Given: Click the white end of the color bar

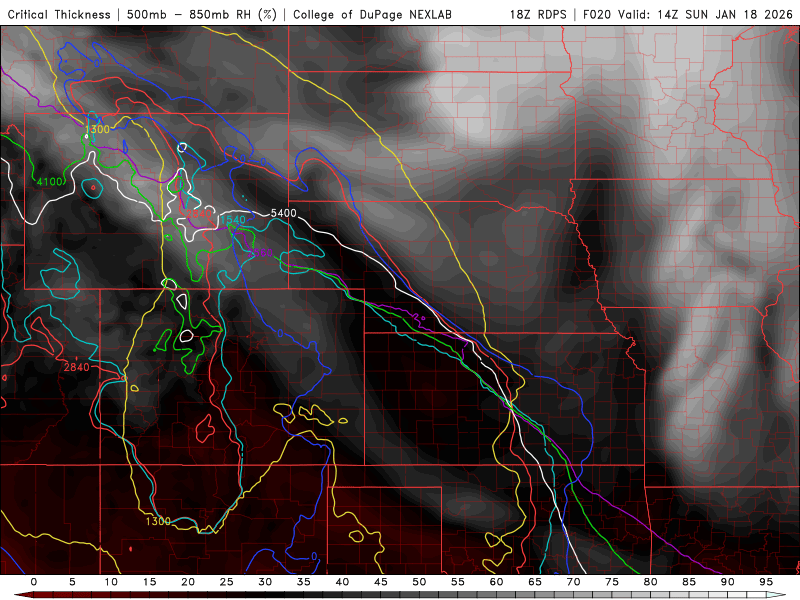Looking at the screenshot, I should [776, 595].
